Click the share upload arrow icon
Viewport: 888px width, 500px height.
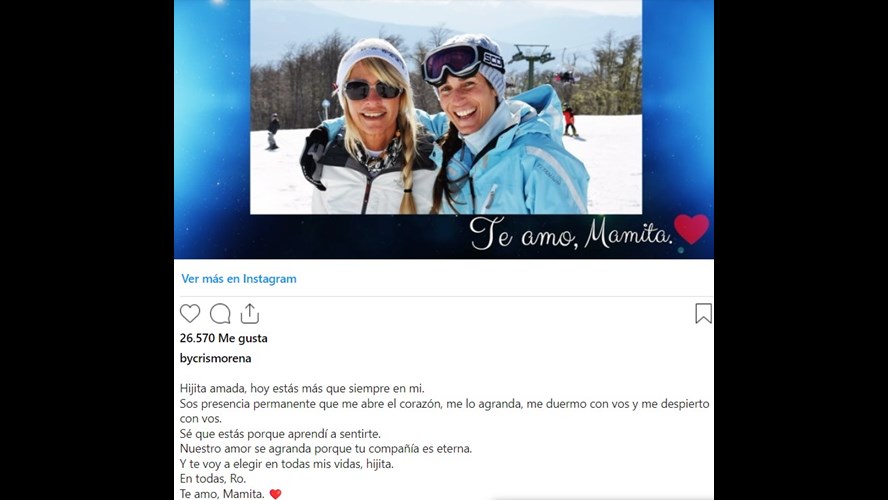(250, 313)
